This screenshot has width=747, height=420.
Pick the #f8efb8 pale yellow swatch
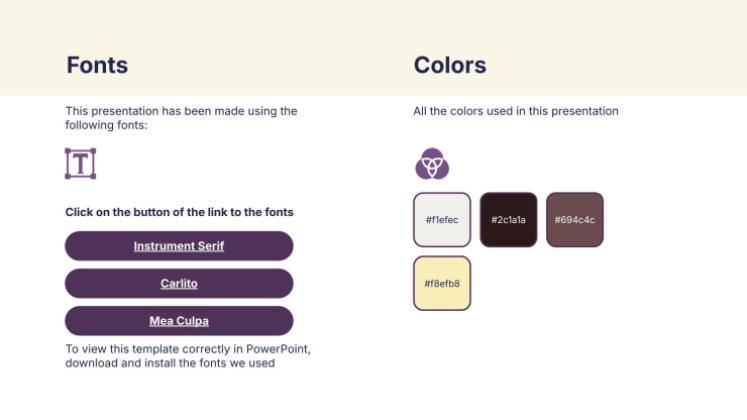pos(442,283)
